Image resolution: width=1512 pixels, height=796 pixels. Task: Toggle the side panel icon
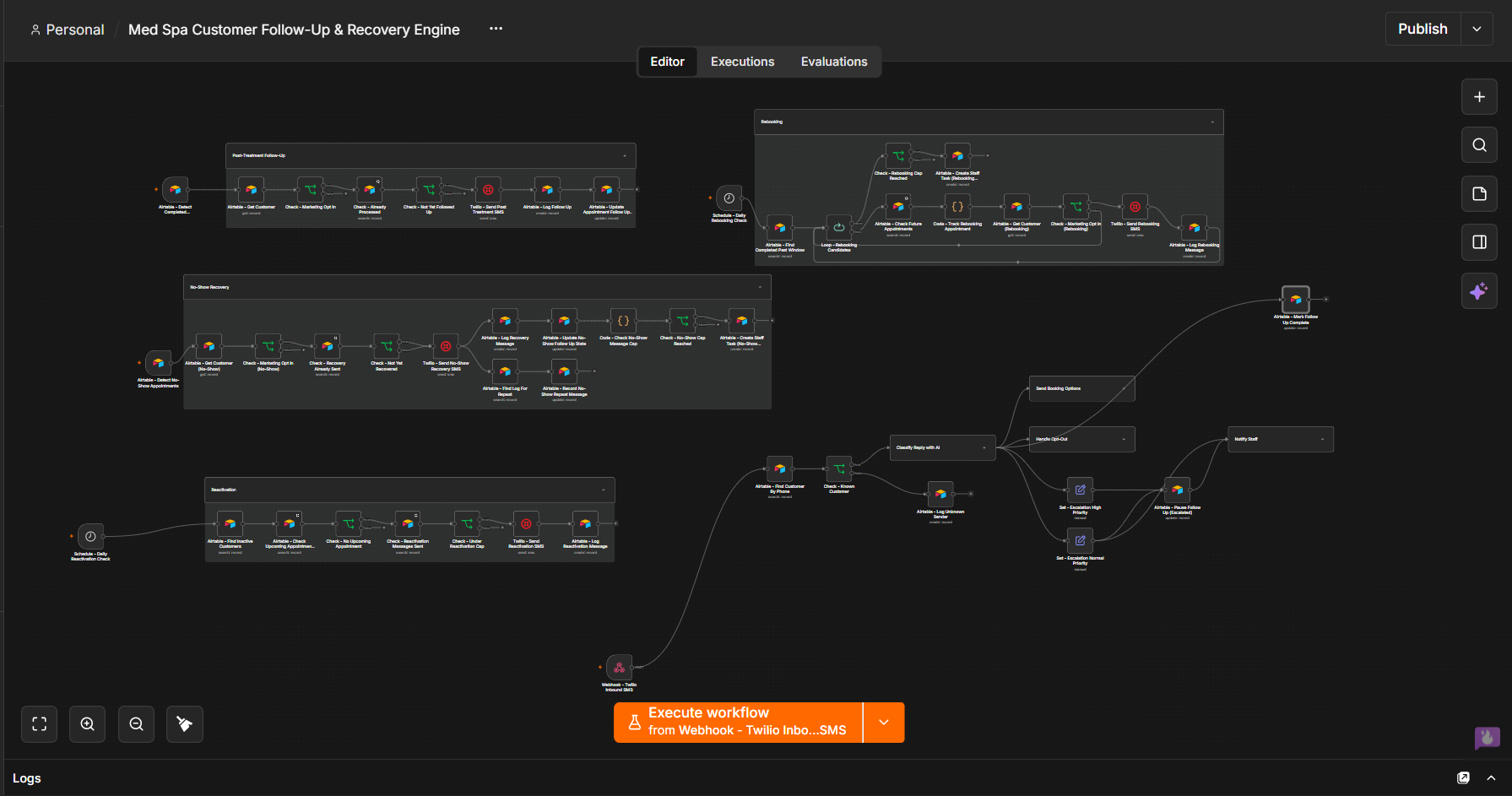(1479, 242)
